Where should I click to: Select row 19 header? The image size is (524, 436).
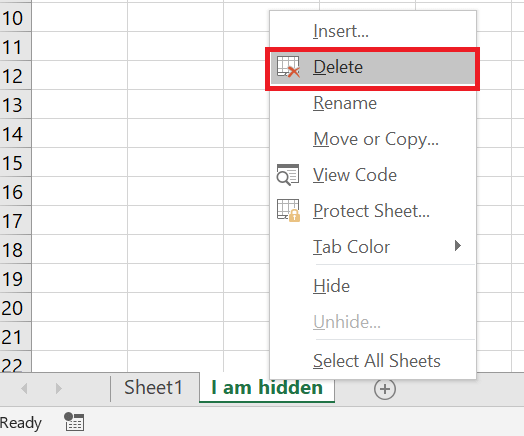pos(15,279)
